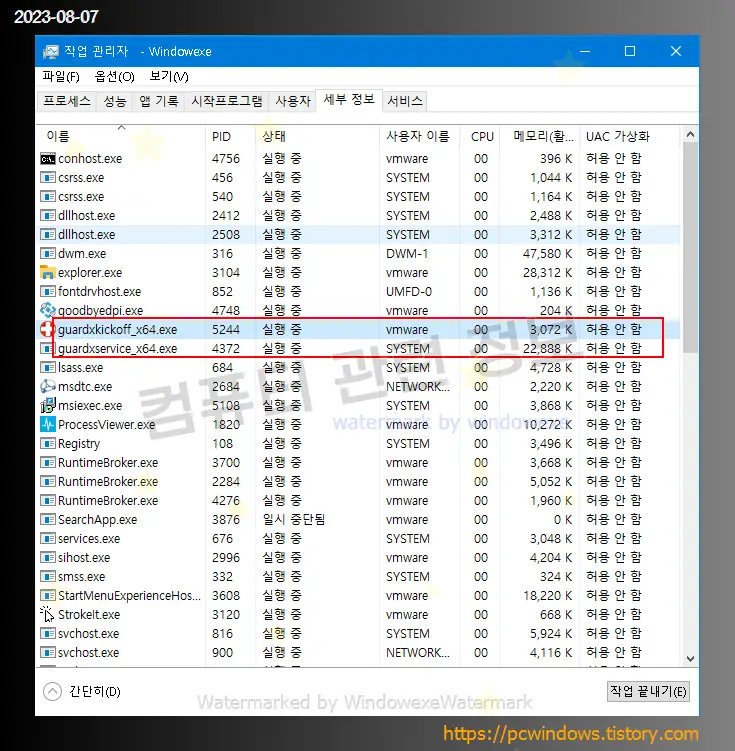
Task: Click the 18,220 K memory value
Action: pos(547,596)
